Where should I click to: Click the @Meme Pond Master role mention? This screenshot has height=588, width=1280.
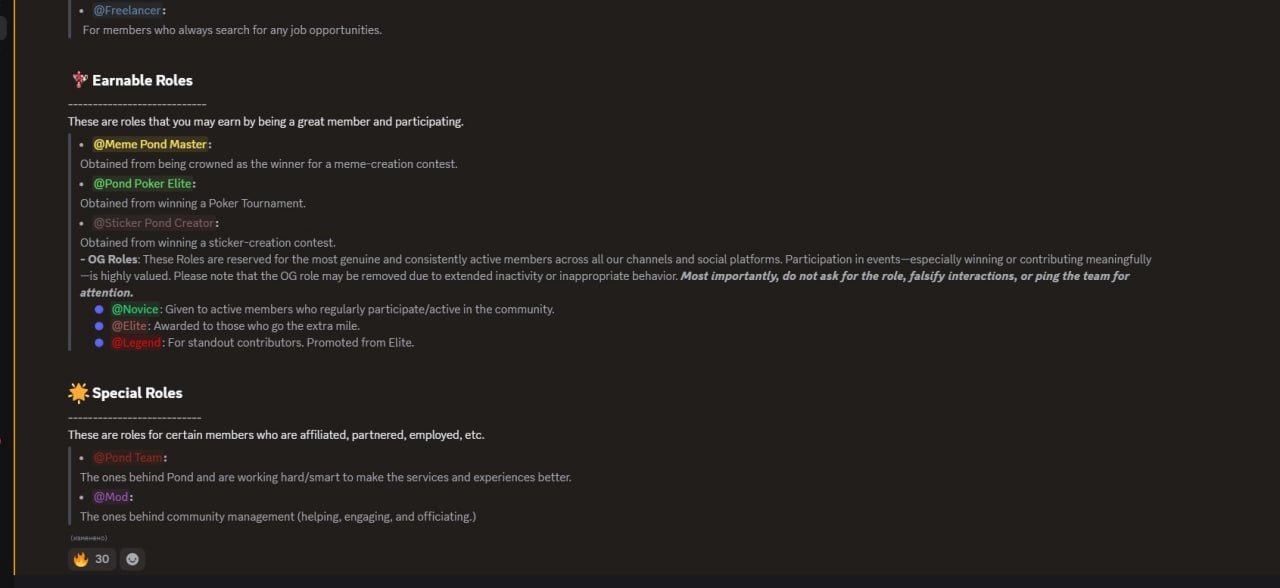click(x=150, y=144)
